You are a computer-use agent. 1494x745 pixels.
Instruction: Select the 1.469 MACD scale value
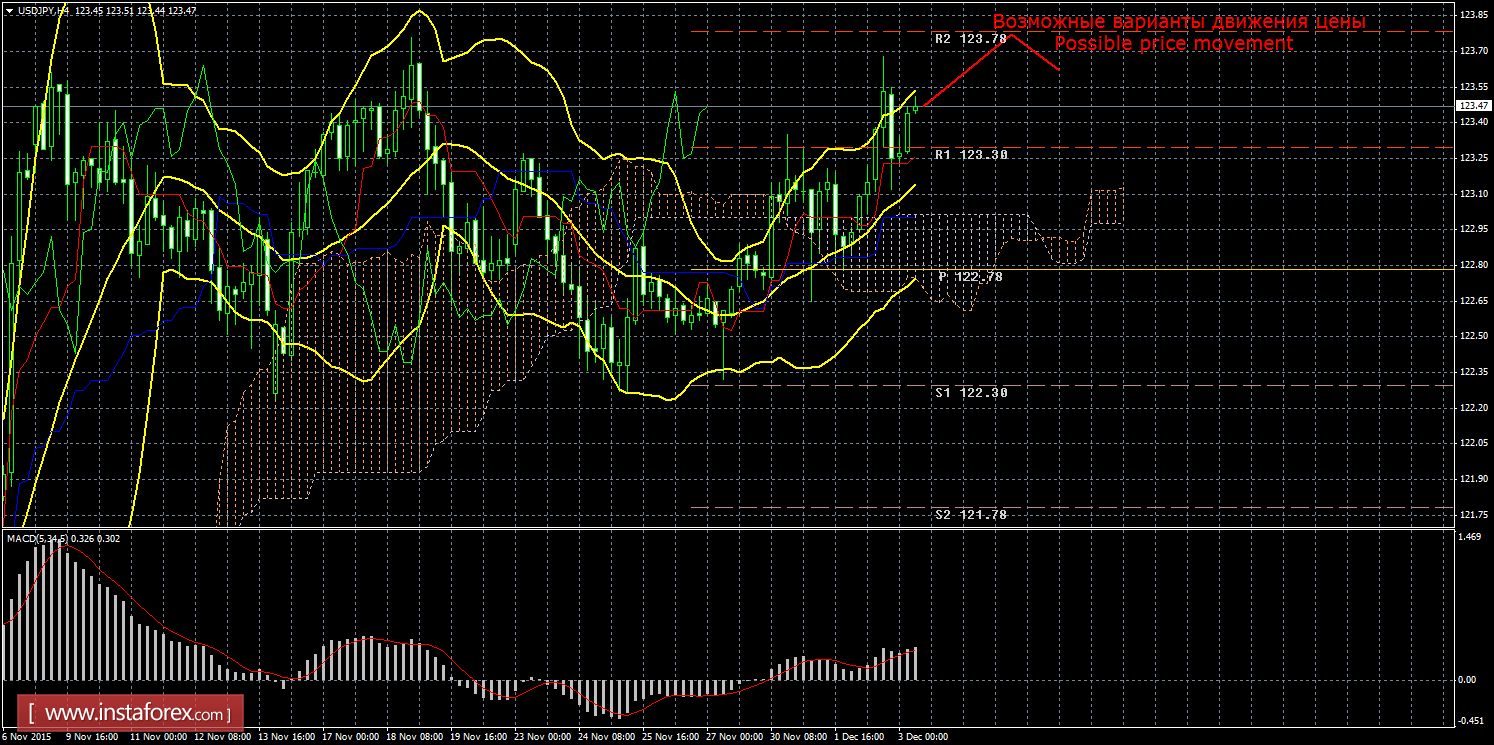click(1468, 537)
